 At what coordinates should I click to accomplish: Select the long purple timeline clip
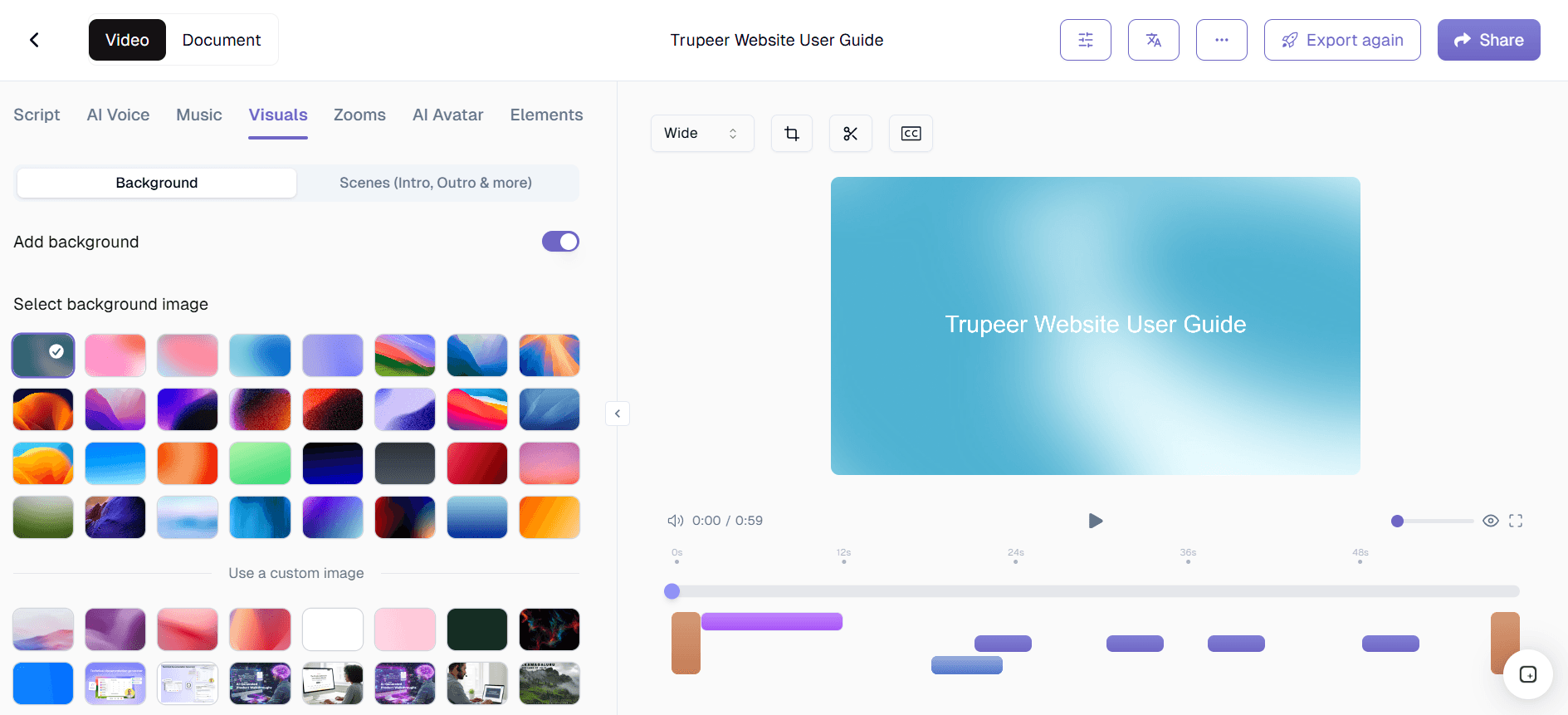click(x=772, y=621)
